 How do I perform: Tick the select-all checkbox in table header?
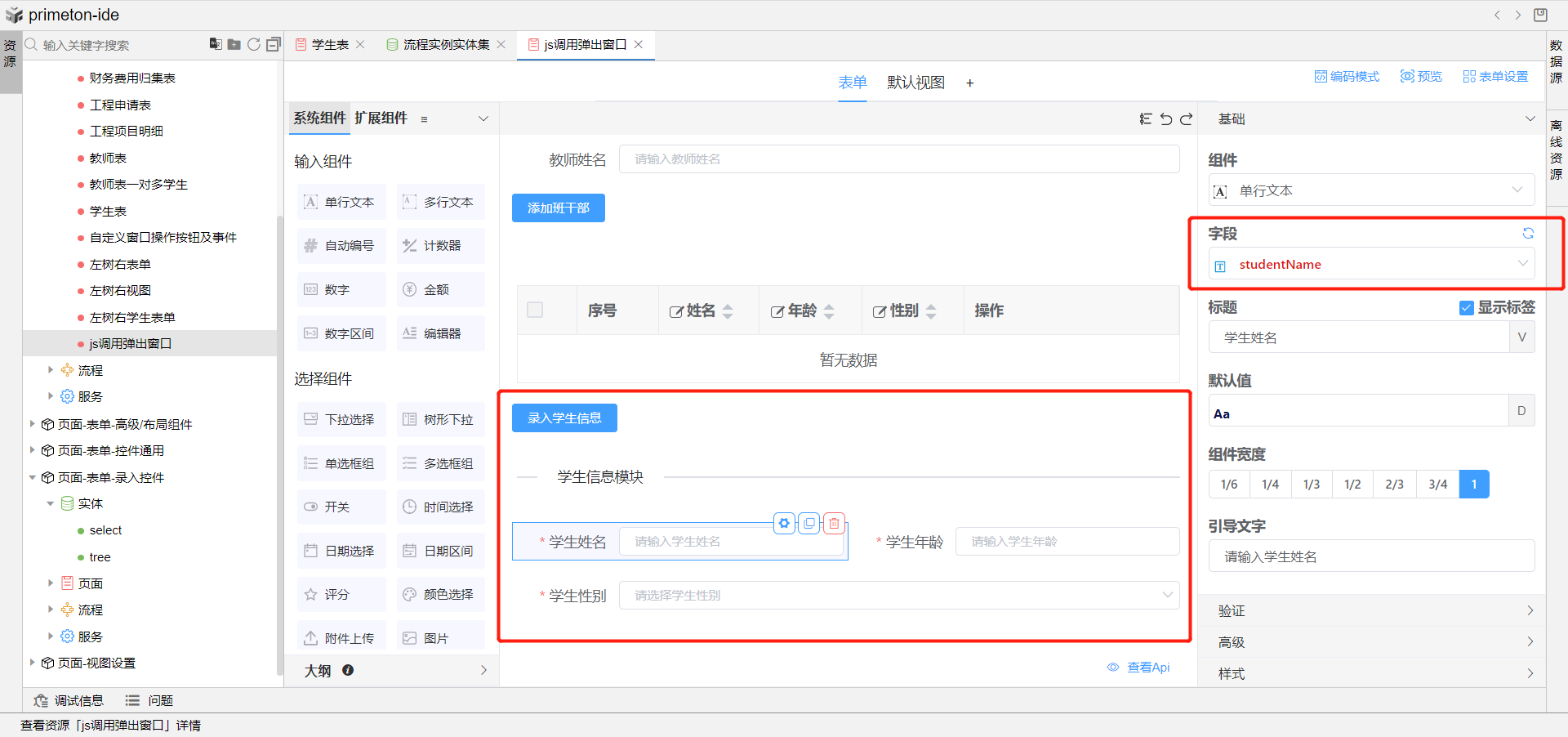[535, 310]
